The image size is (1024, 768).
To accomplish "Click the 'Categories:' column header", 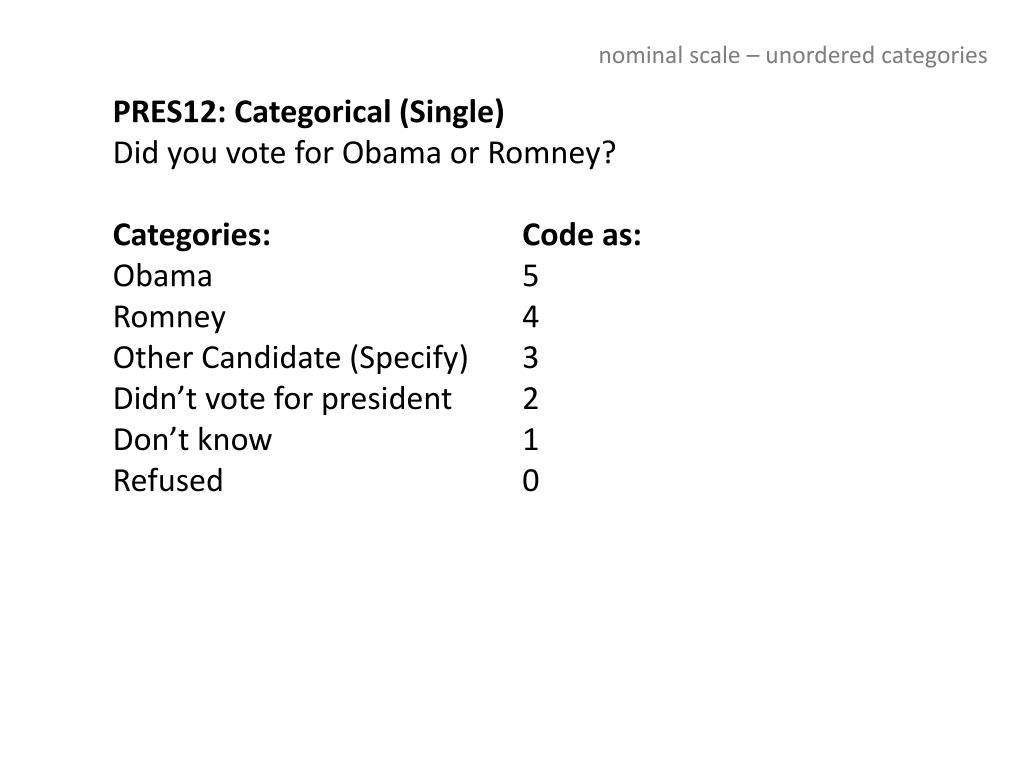I will pos(191,234).
